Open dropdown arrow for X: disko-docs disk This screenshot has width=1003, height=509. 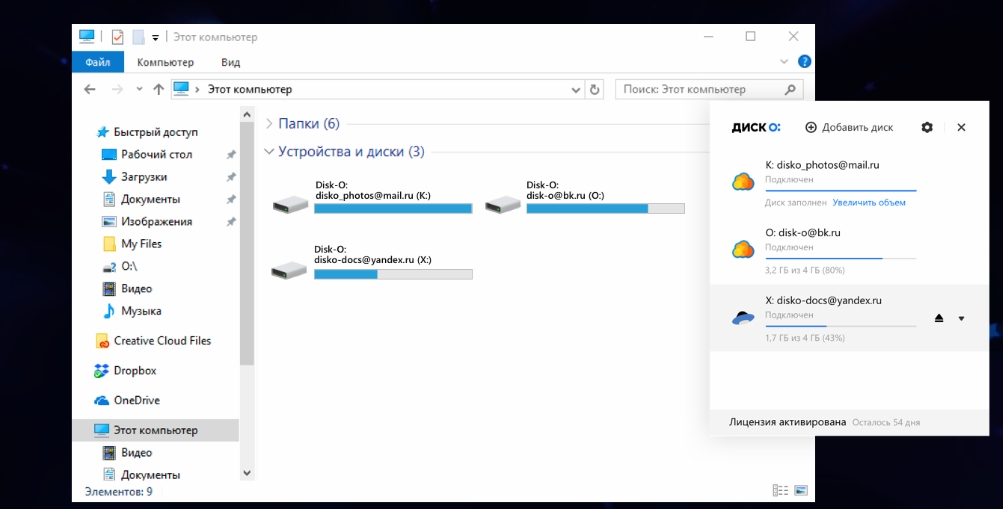point(961,318)
